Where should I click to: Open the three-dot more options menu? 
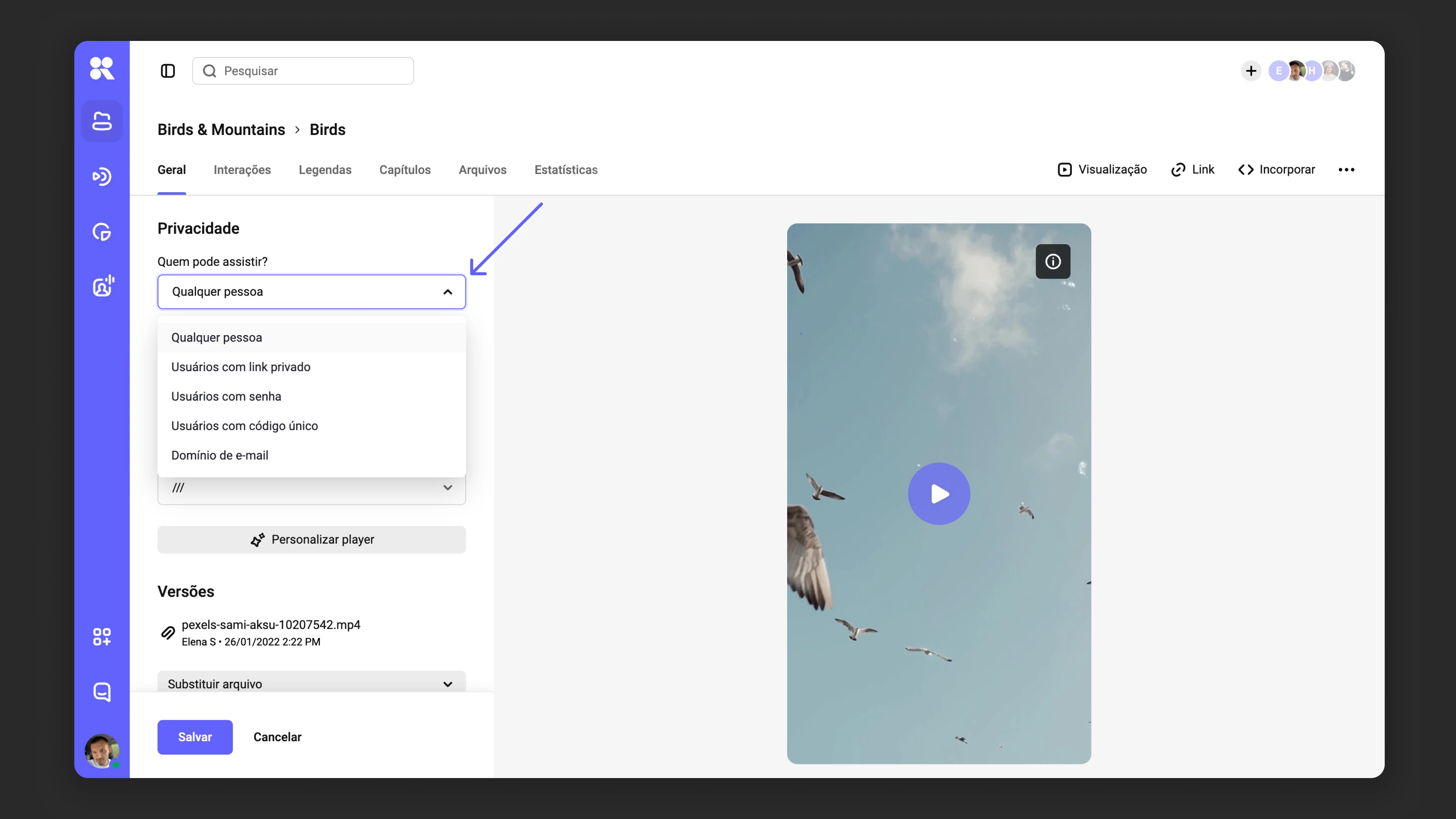(1346, 169)
